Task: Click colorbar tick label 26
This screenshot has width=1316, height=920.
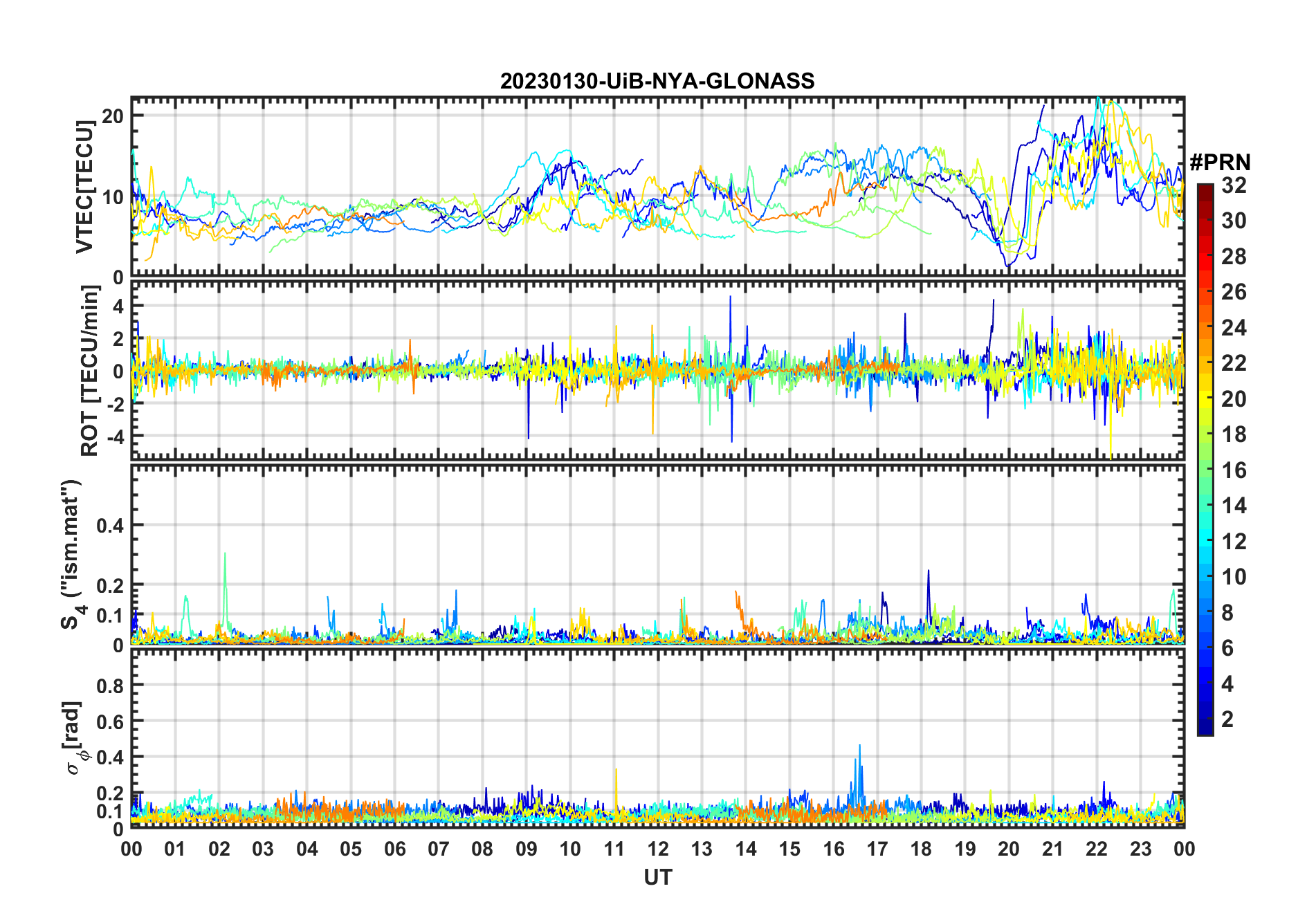Action: tap(1234, 292)
